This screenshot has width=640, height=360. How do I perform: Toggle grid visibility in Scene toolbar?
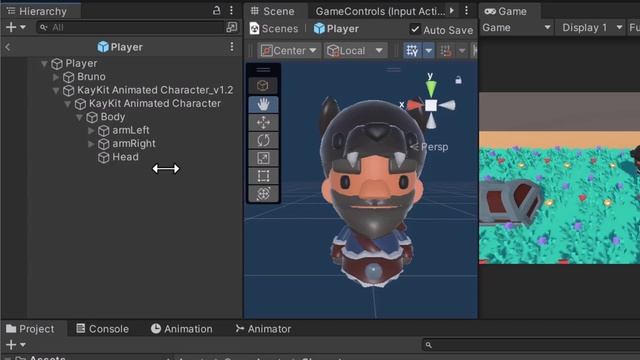point(412,51)
